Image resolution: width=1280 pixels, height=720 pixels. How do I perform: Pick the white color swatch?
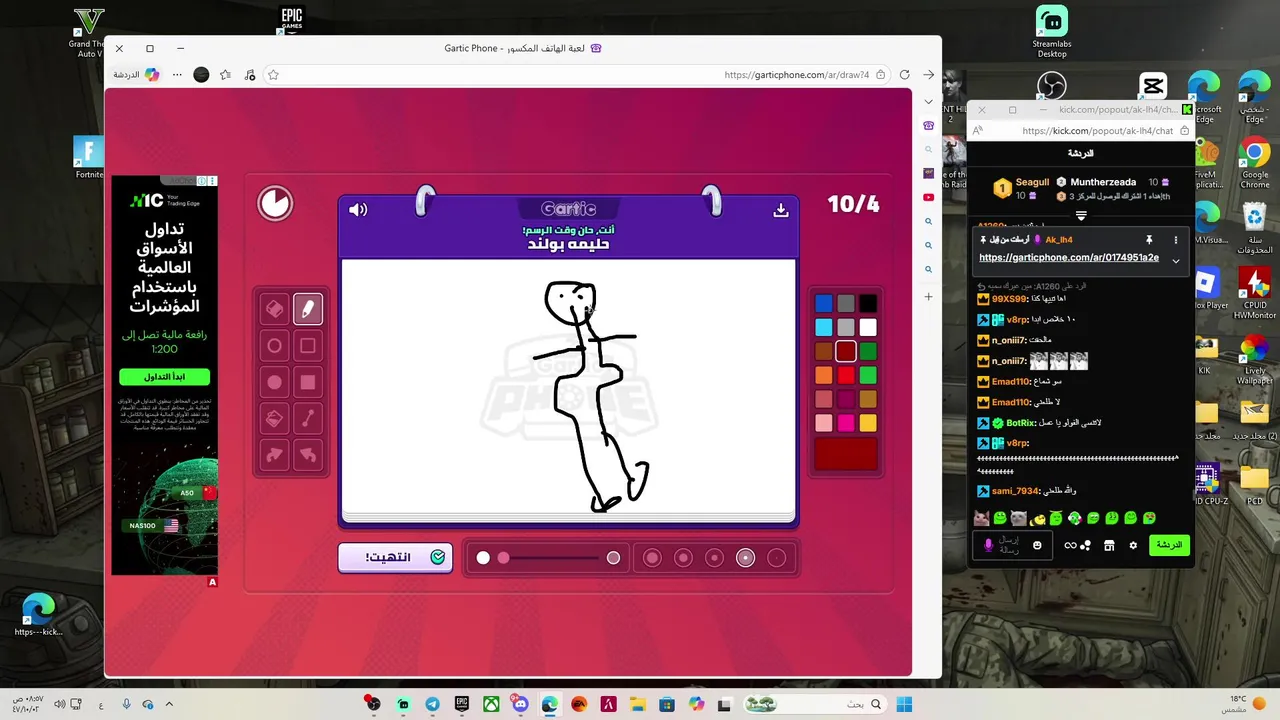click(x=868, y=327)
